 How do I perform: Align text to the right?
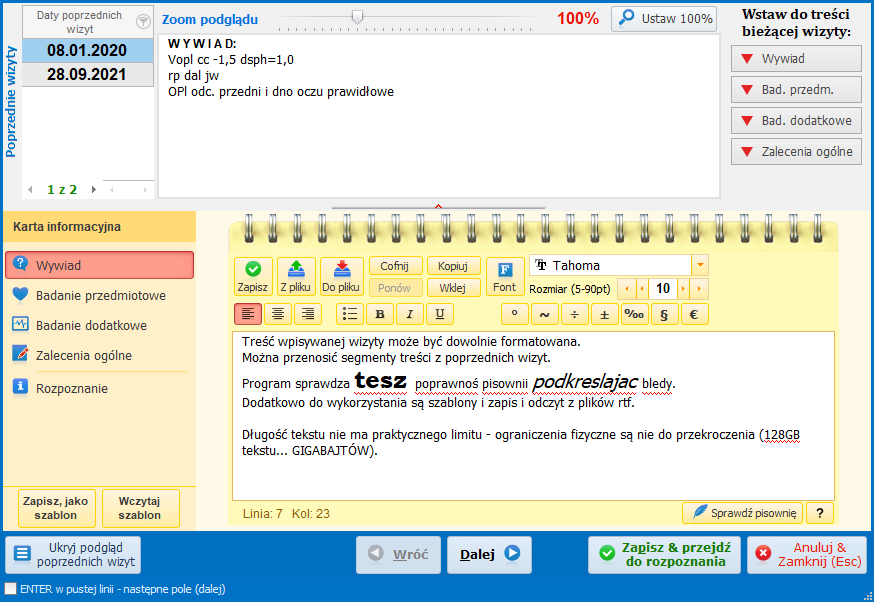click(x=306, y=314)
